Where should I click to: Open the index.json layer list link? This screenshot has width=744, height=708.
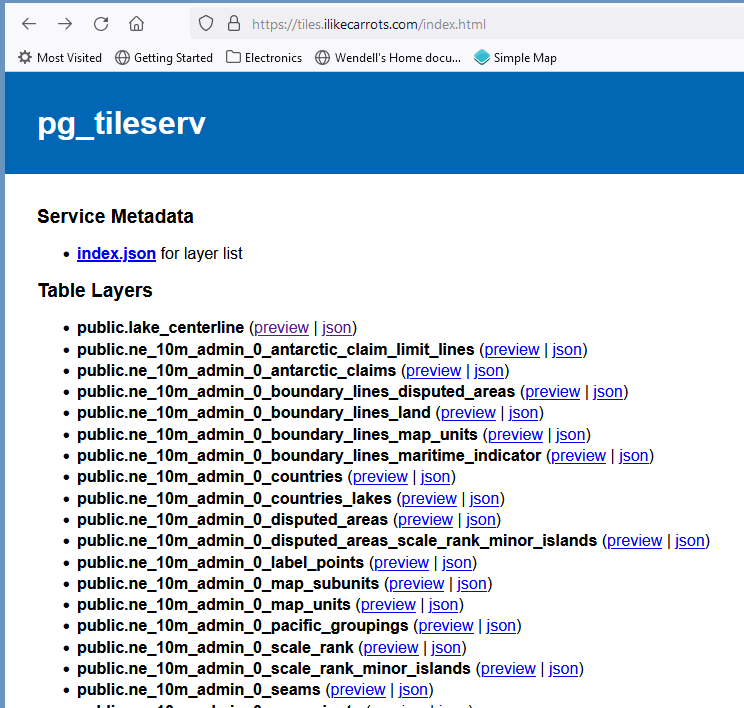tap(116, 254)
